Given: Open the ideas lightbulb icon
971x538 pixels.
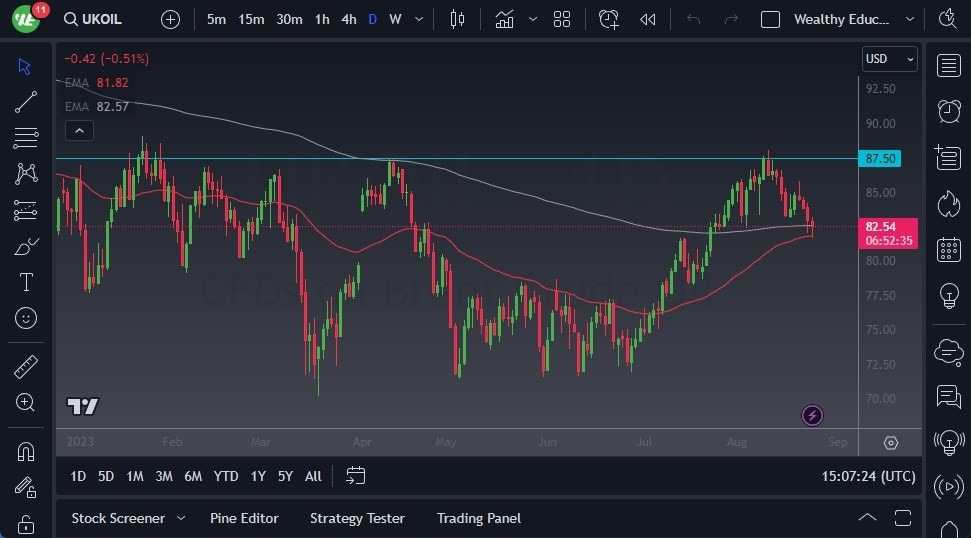Looking at the screenshot, I should click(x=948, y=296).
